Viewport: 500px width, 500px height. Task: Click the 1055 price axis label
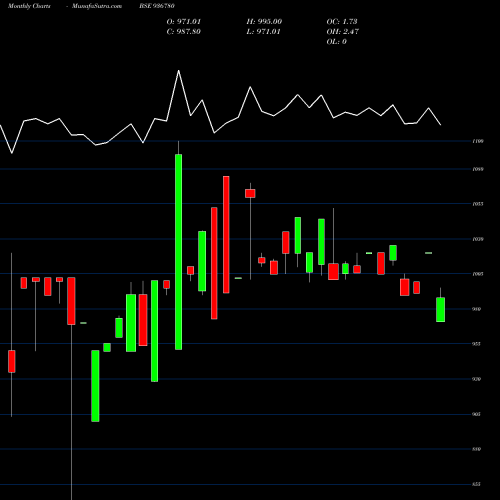(x=478, y=204)
